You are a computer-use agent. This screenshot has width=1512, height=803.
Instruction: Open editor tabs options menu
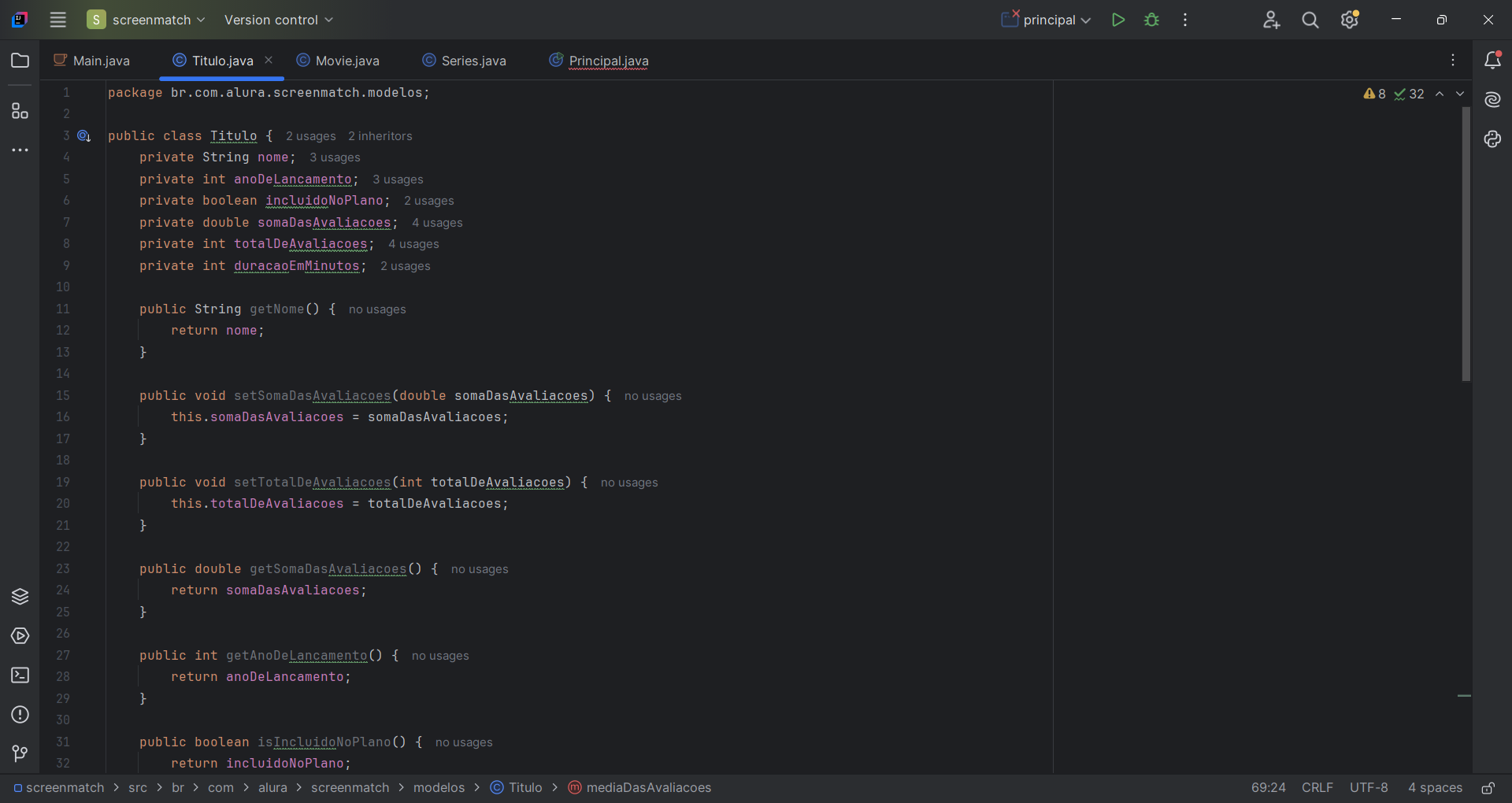pos(1453,61)
